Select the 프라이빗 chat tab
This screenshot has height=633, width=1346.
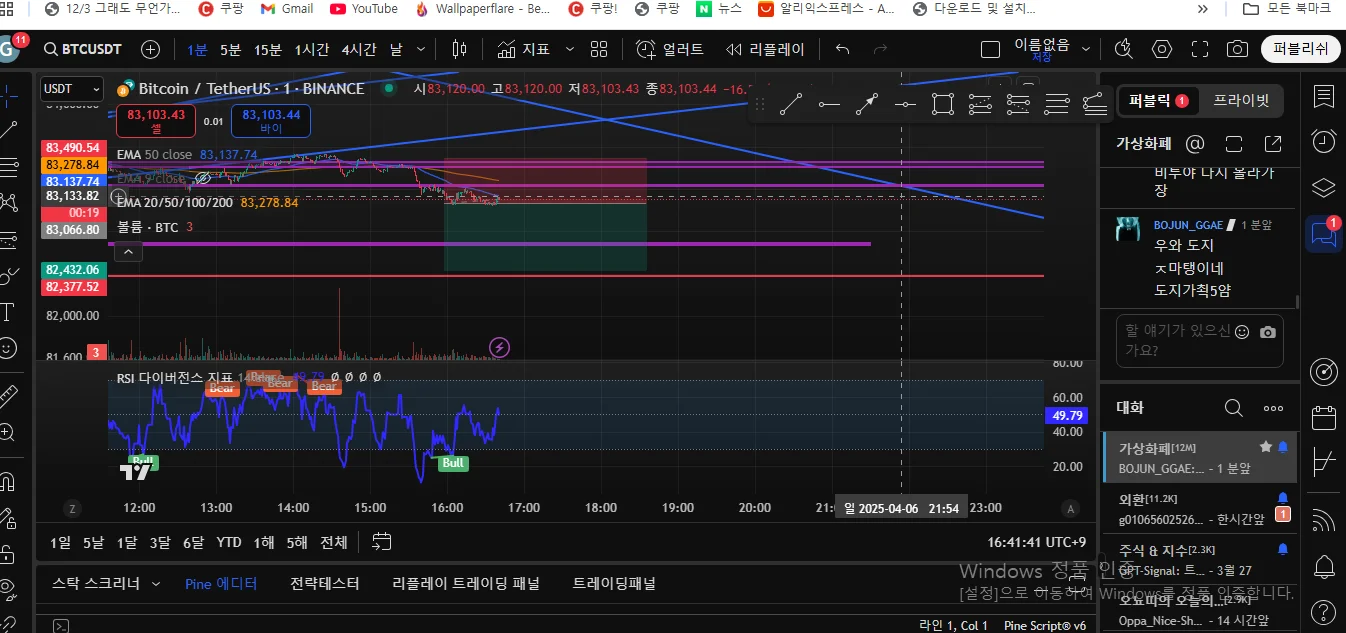pyautogui.click(x=1241, y=100)
